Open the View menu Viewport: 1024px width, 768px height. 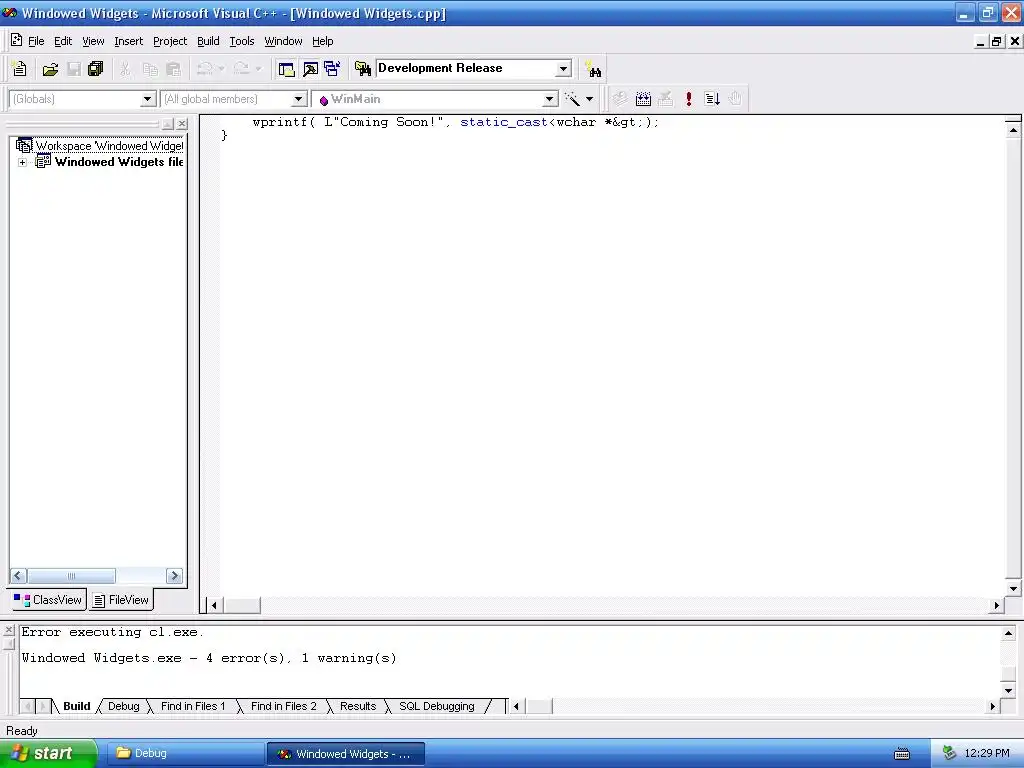pos(93,41)
